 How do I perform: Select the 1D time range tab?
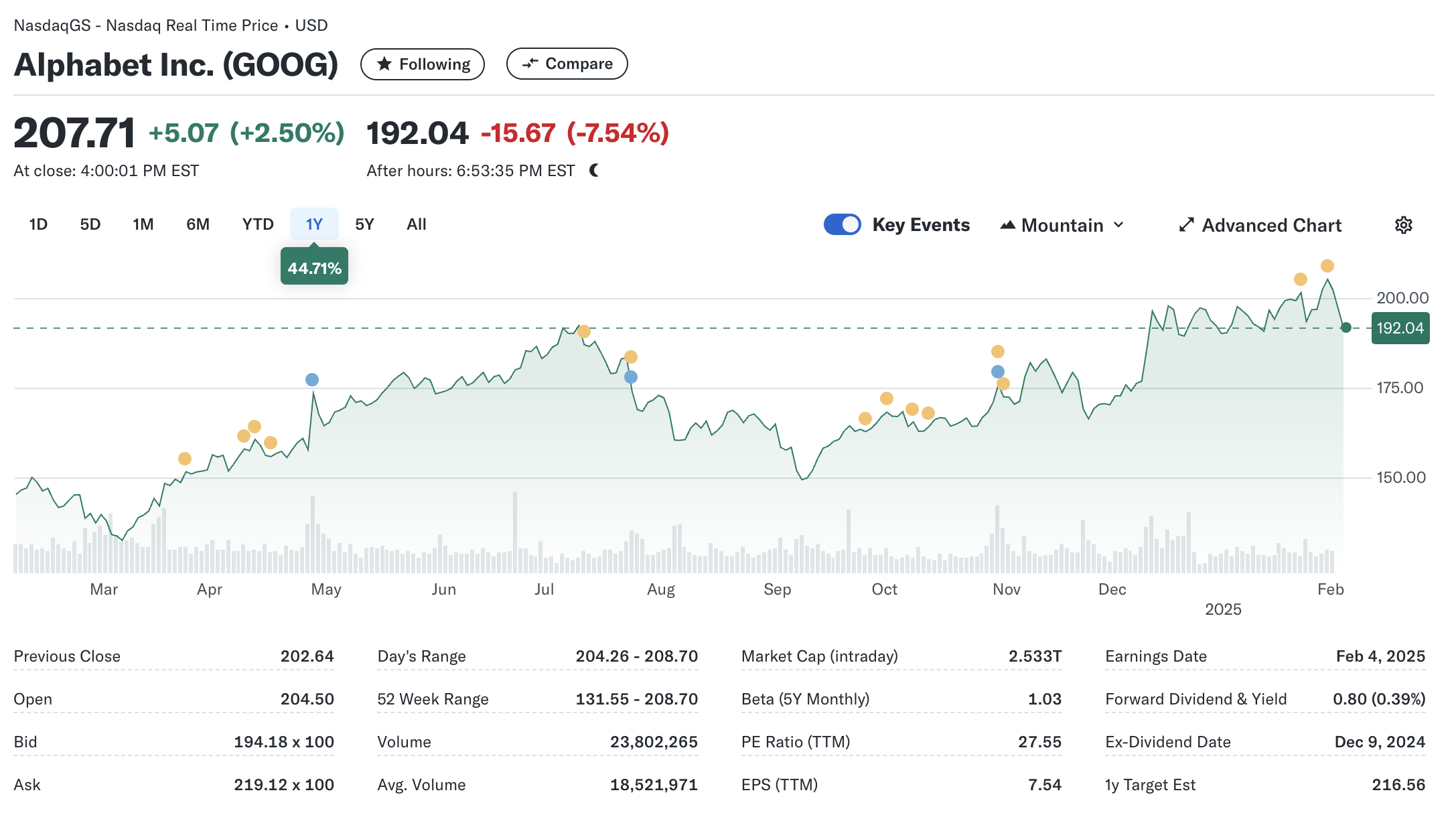(38, 224)
